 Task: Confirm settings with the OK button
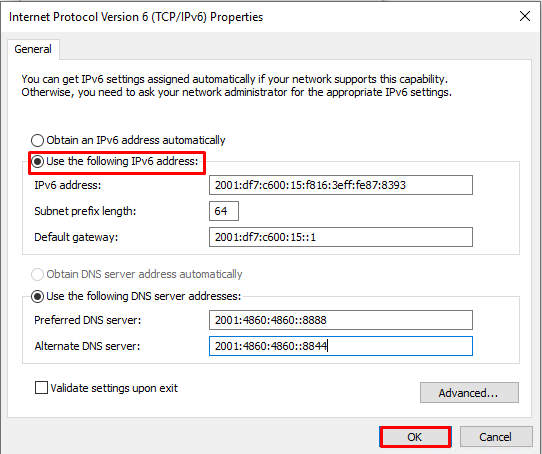(x=415, y=437)
